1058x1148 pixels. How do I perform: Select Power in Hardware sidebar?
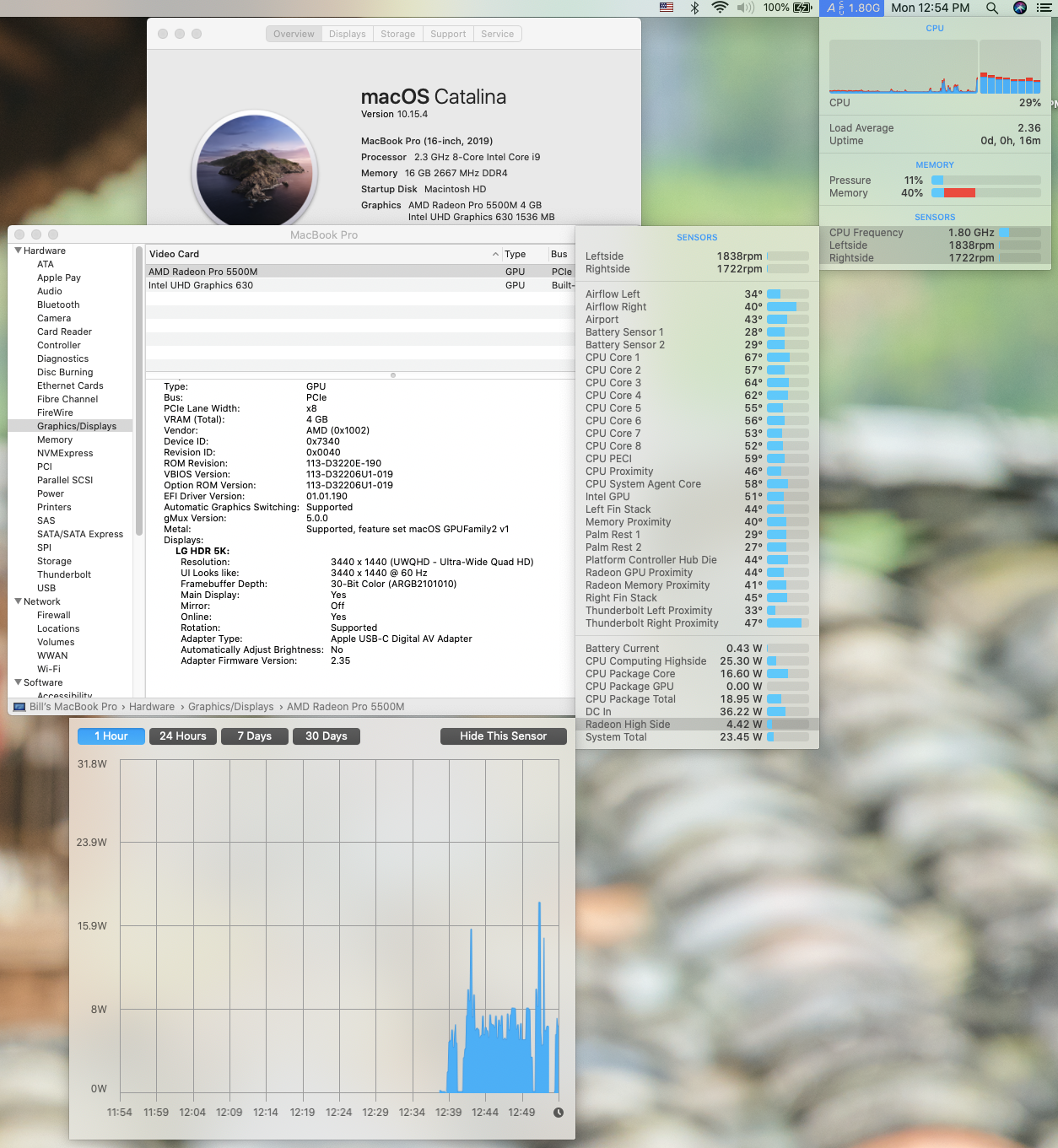(71, 493)
